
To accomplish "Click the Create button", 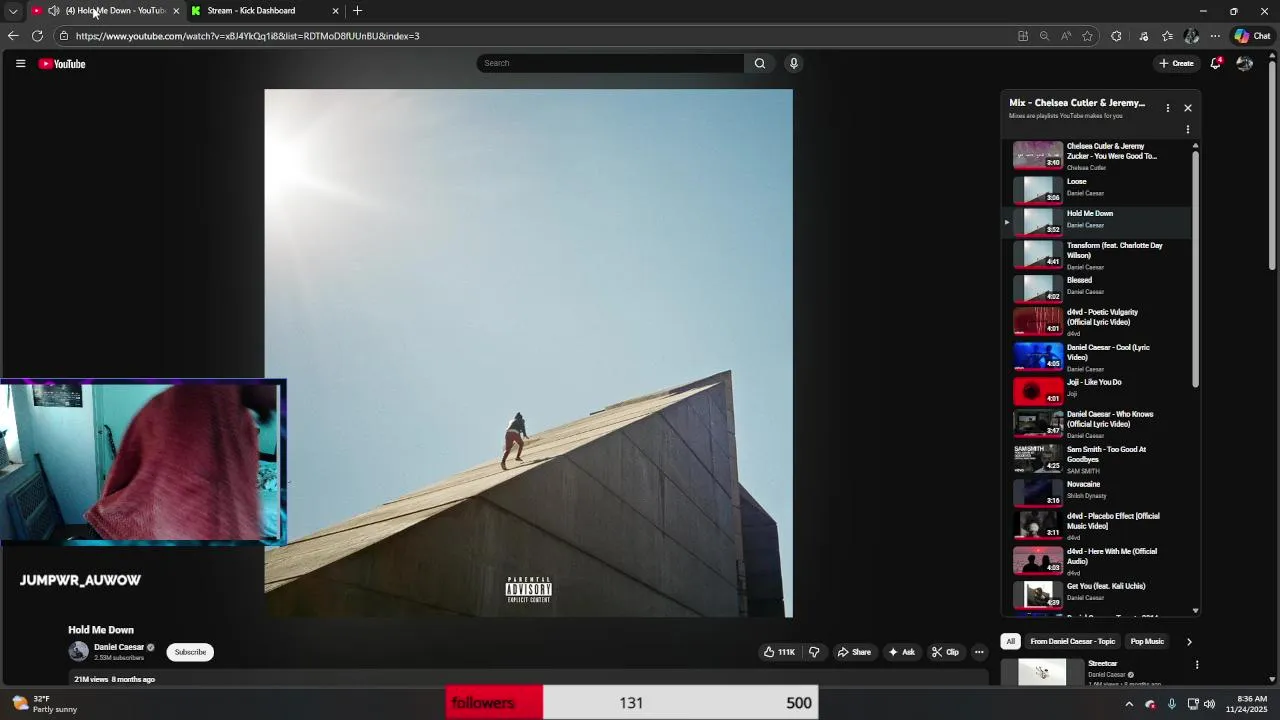I will click(x=1176, y=63).
